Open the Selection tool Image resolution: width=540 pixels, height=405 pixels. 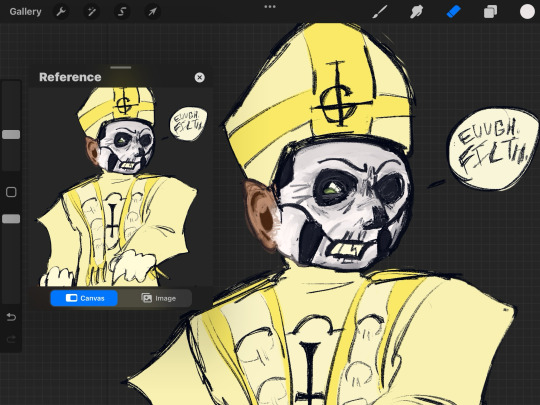[122, 12]
